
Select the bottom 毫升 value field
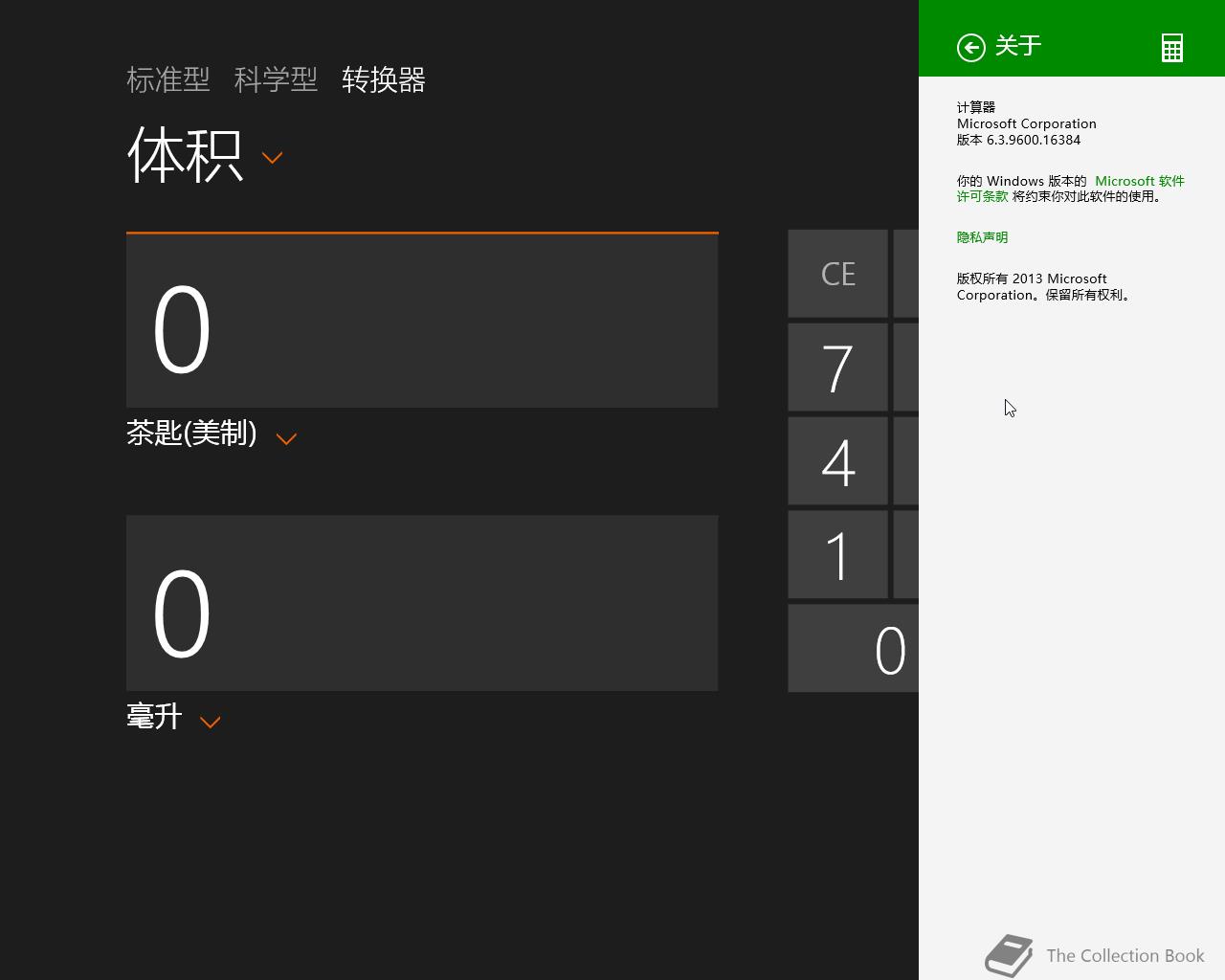422,603
